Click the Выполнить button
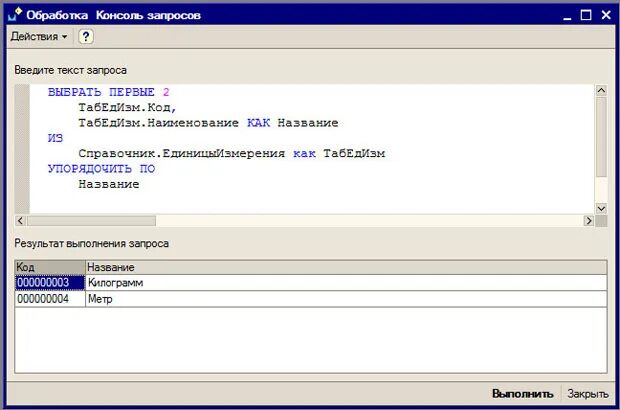The width and height of the screenshot is (620, 410). 522,393
